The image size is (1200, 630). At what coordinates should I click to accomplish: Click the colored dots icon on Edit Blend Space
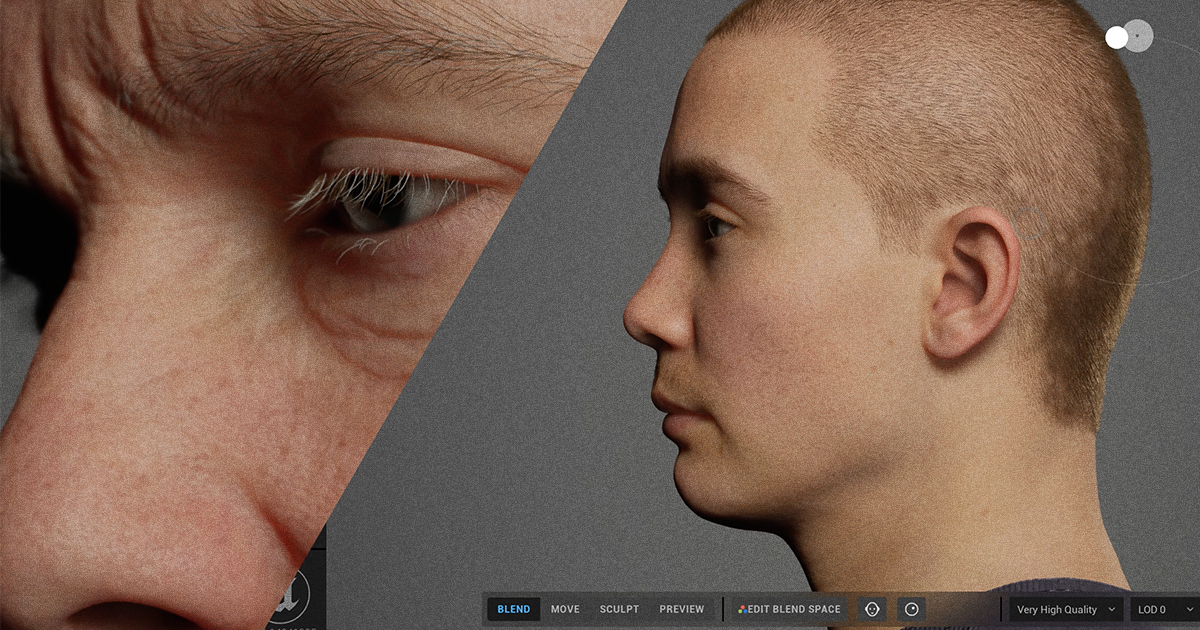(743, 609)
